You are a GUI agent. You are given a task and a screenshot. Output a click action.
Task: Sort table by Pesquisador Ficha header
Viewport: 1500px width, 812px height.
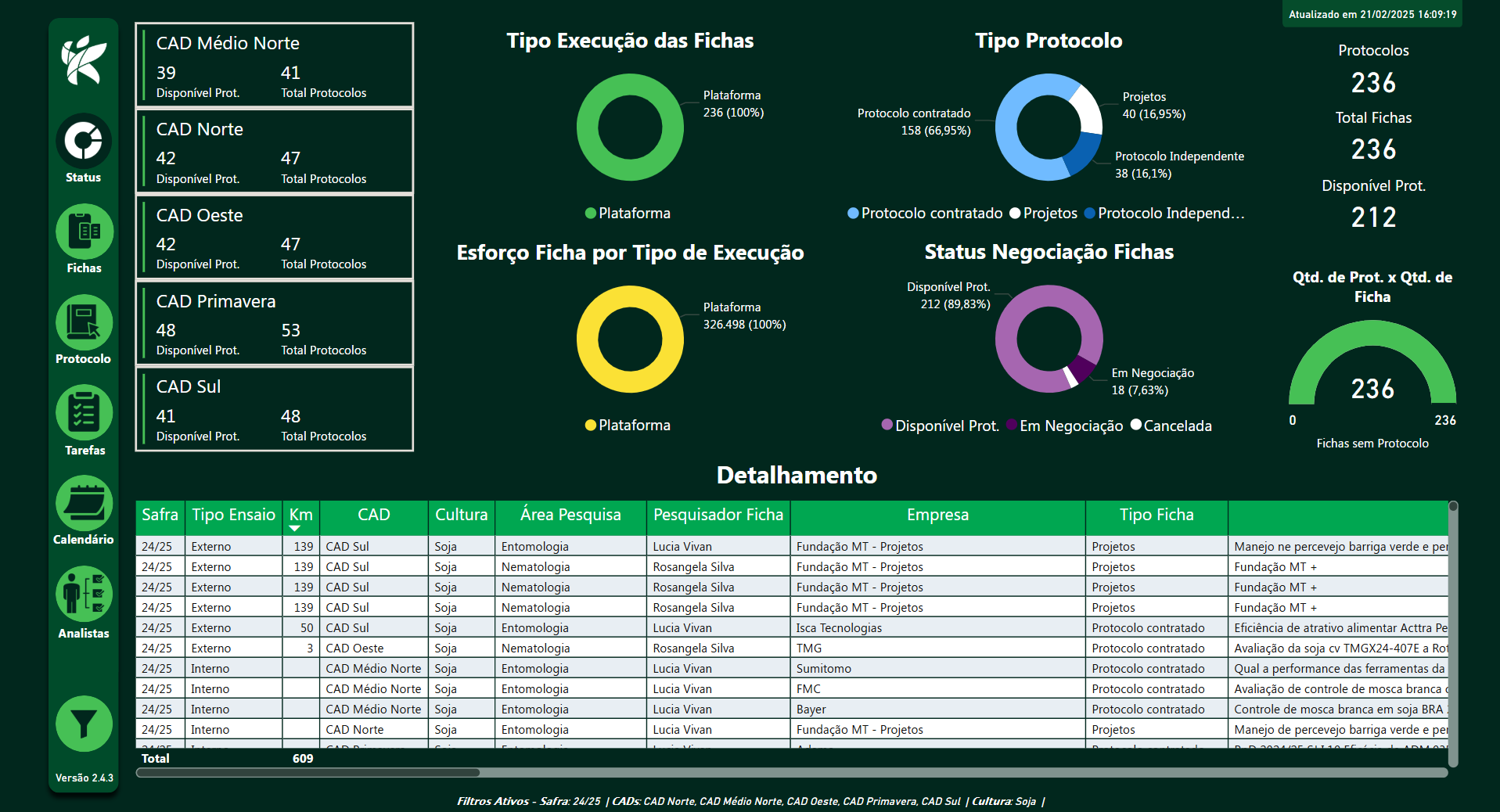pos(718,515)
